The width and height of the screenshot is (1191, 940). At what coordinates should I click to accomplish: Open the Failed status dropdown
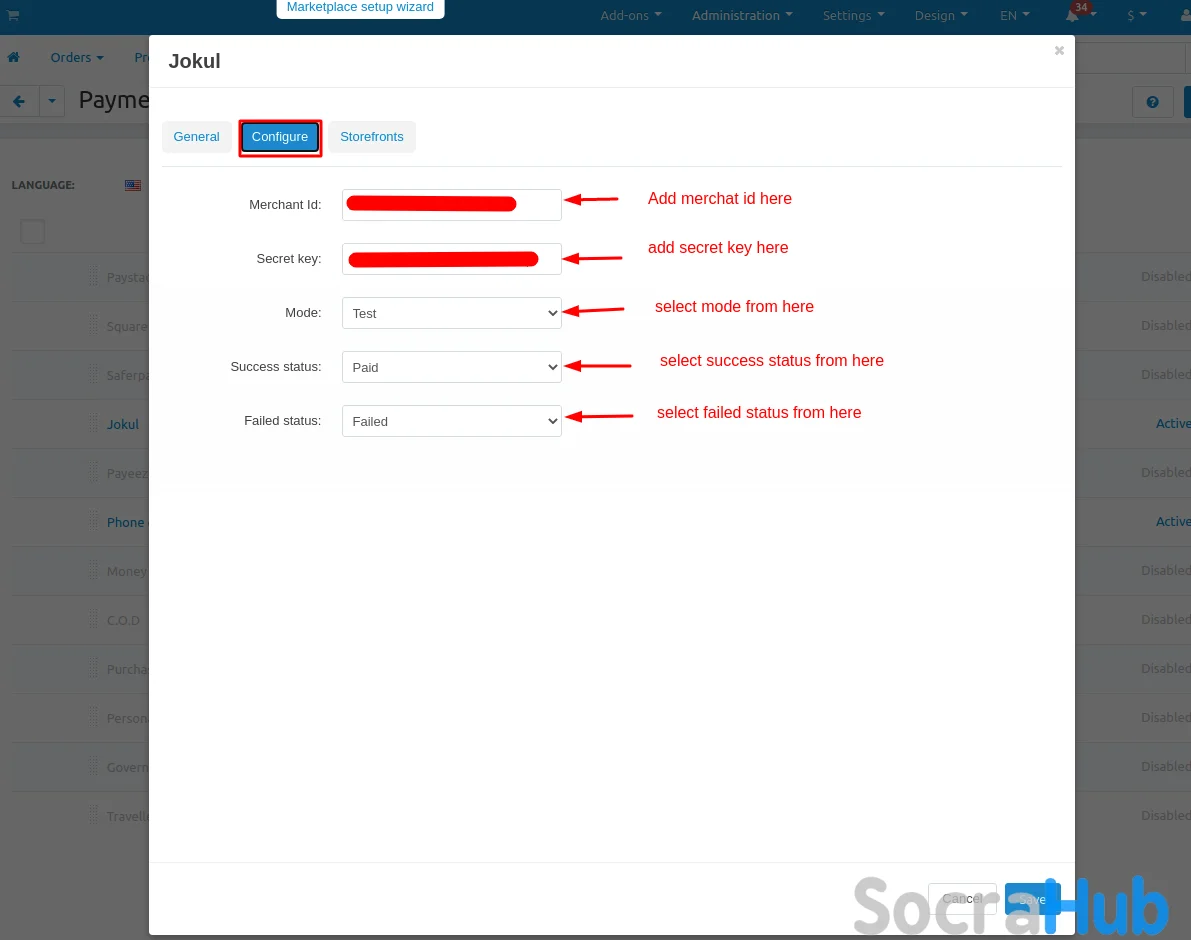[x=451, y=421]
